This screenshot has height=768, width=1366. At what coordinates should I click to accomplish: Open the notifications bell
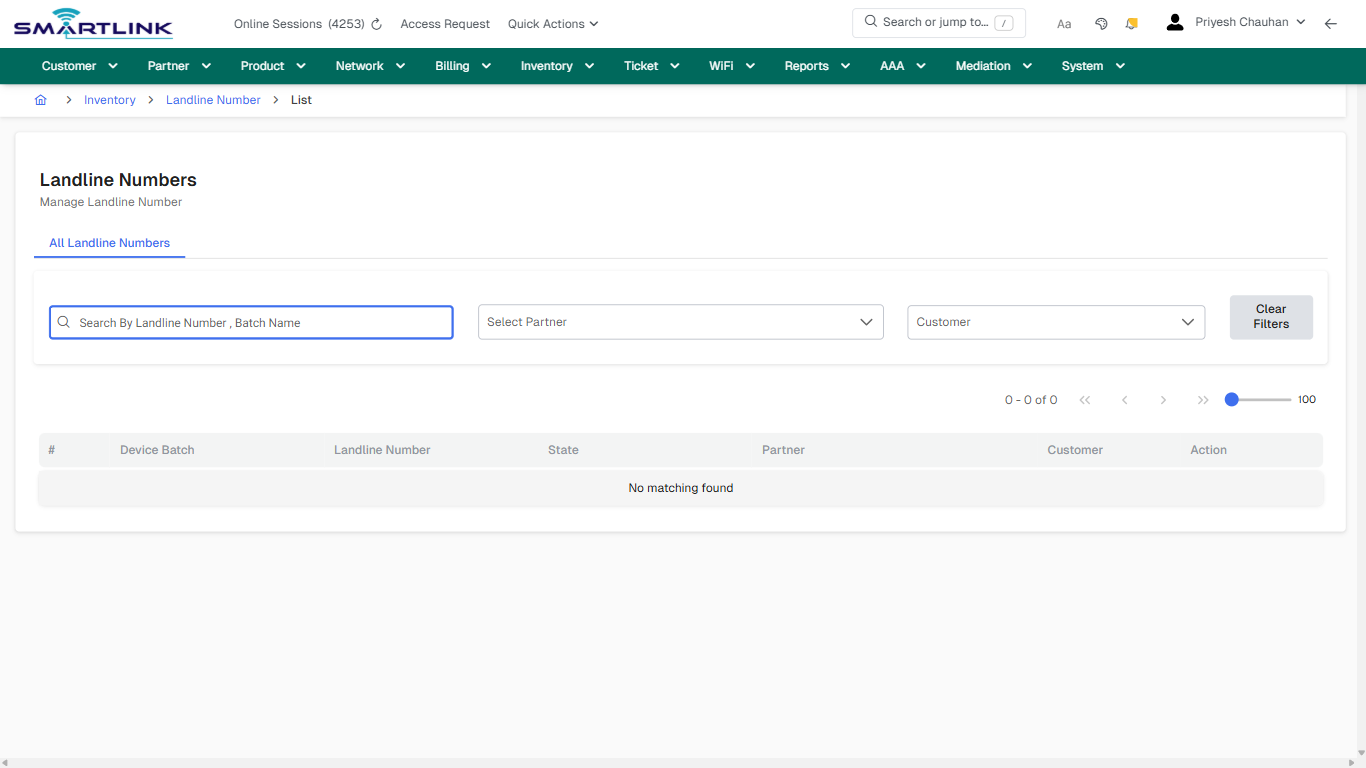tap(1131, 22)
